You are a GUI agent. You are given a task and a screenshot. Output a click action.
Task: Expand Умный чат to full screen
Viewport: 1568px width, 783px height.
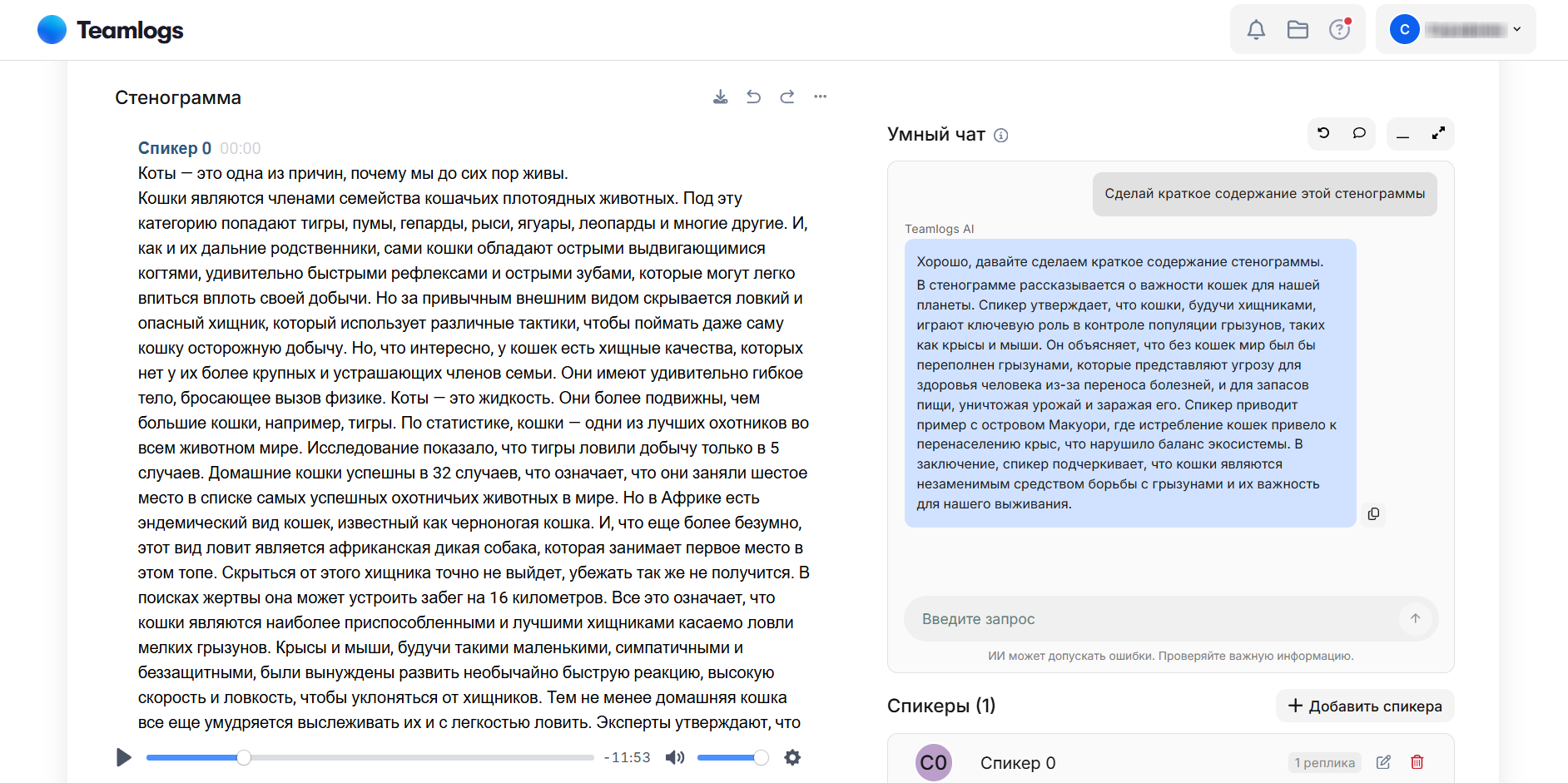[x=1438, y=133]
